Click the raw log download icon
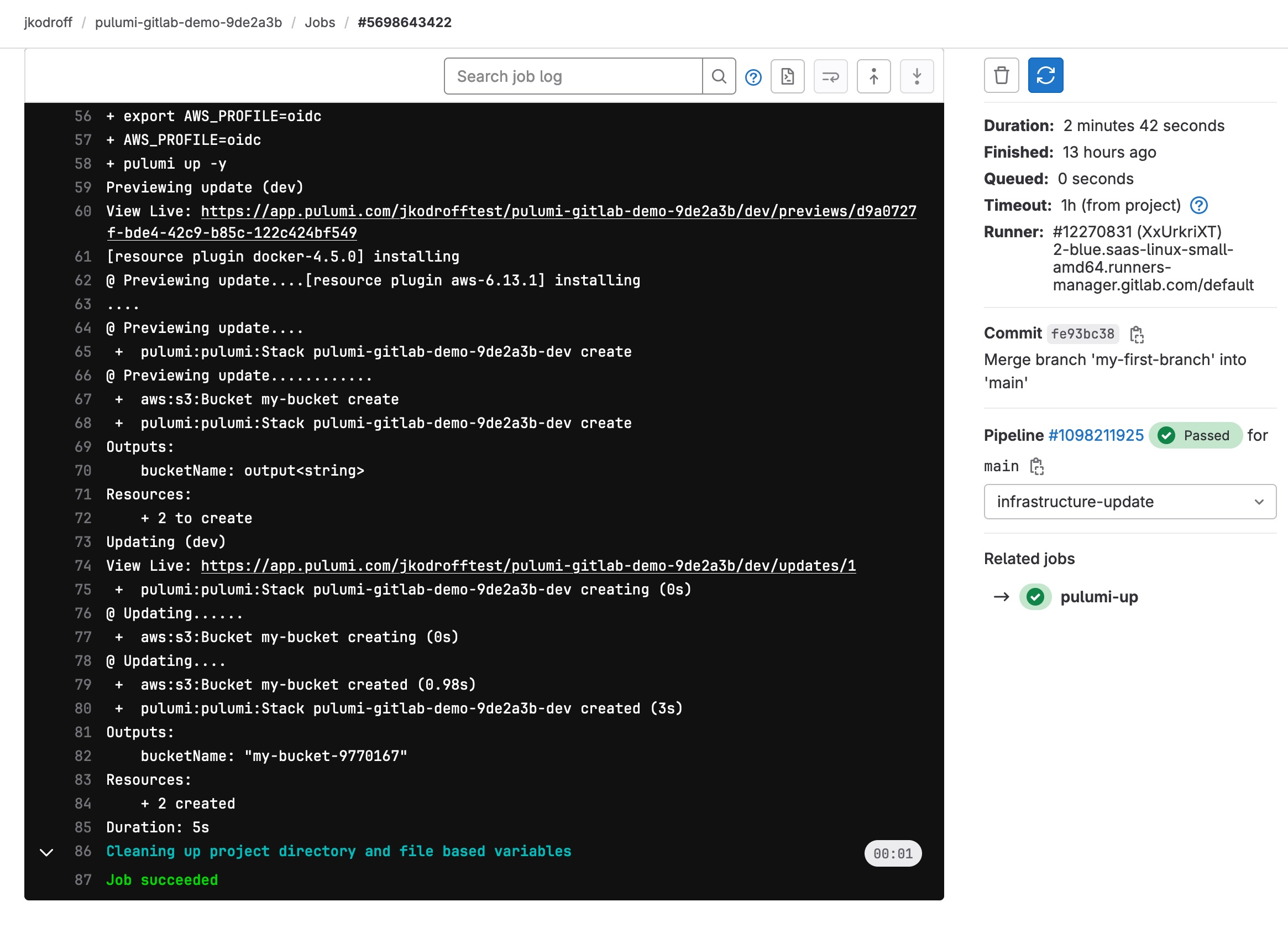The width and height of the screenshot is (1288, 938). click(x=788, y=76)
